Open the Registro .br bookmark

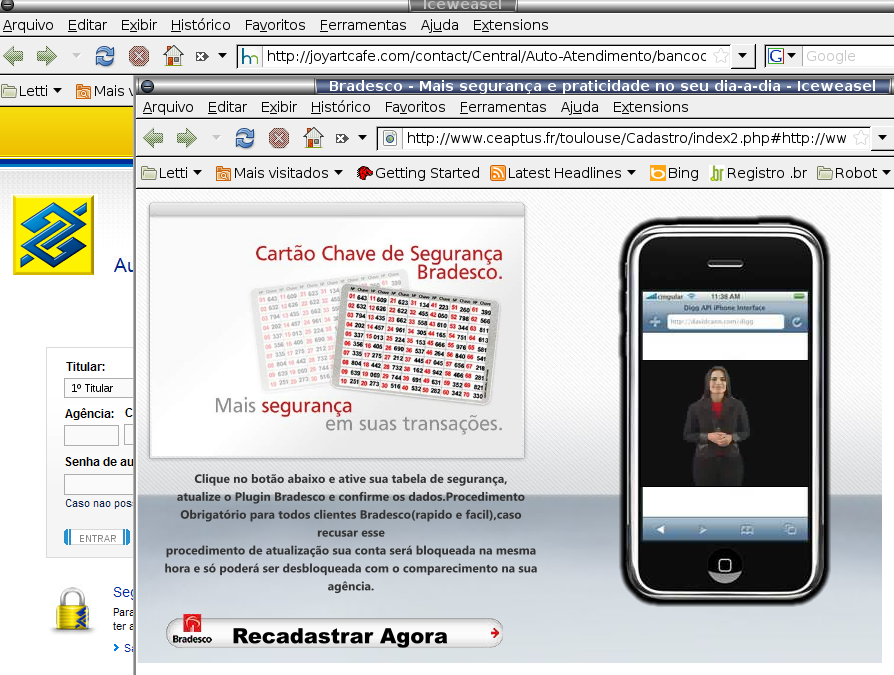point(758,173)
